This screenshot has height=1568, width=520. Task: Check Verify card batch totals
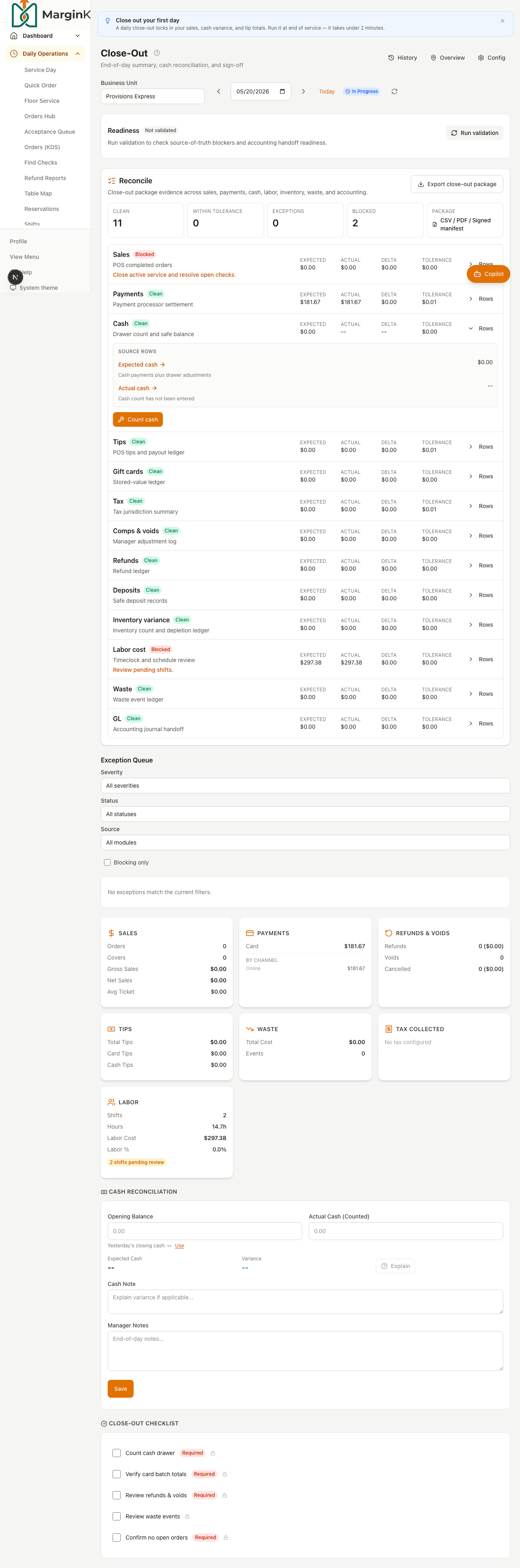tap(117, 1474)
